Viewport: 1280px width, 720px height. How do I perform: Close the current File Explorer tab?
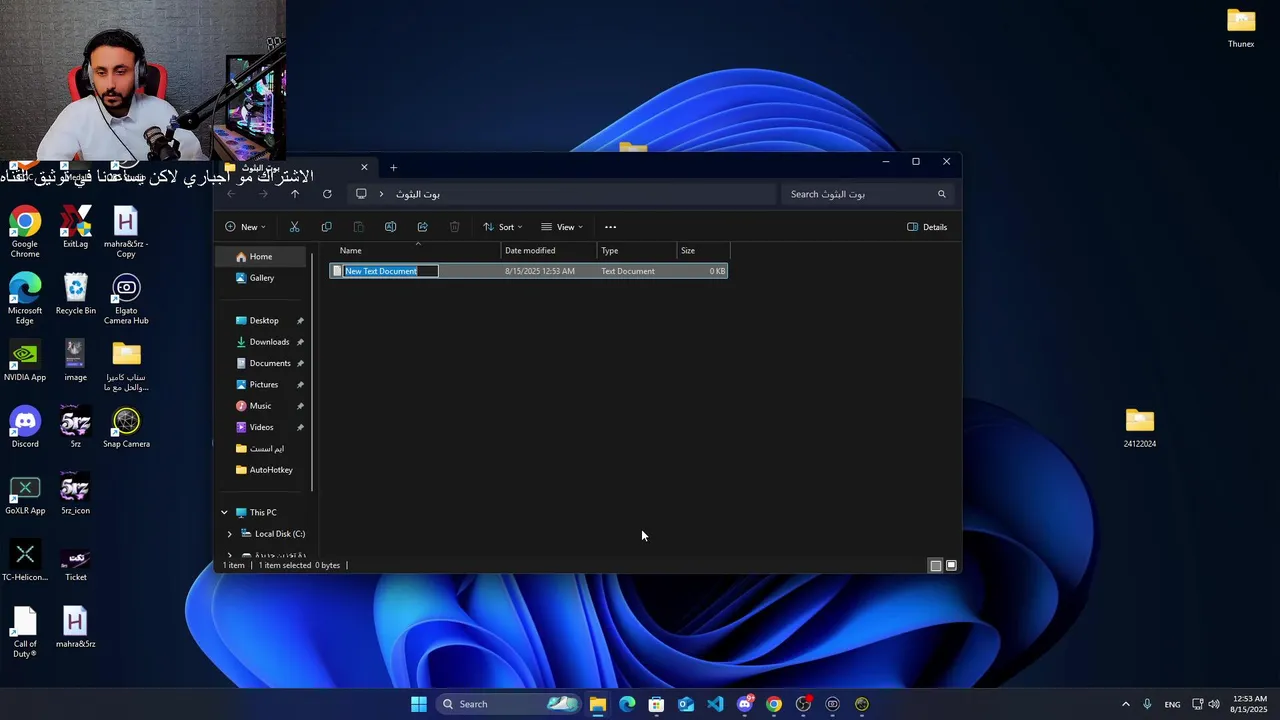(364, 167)
